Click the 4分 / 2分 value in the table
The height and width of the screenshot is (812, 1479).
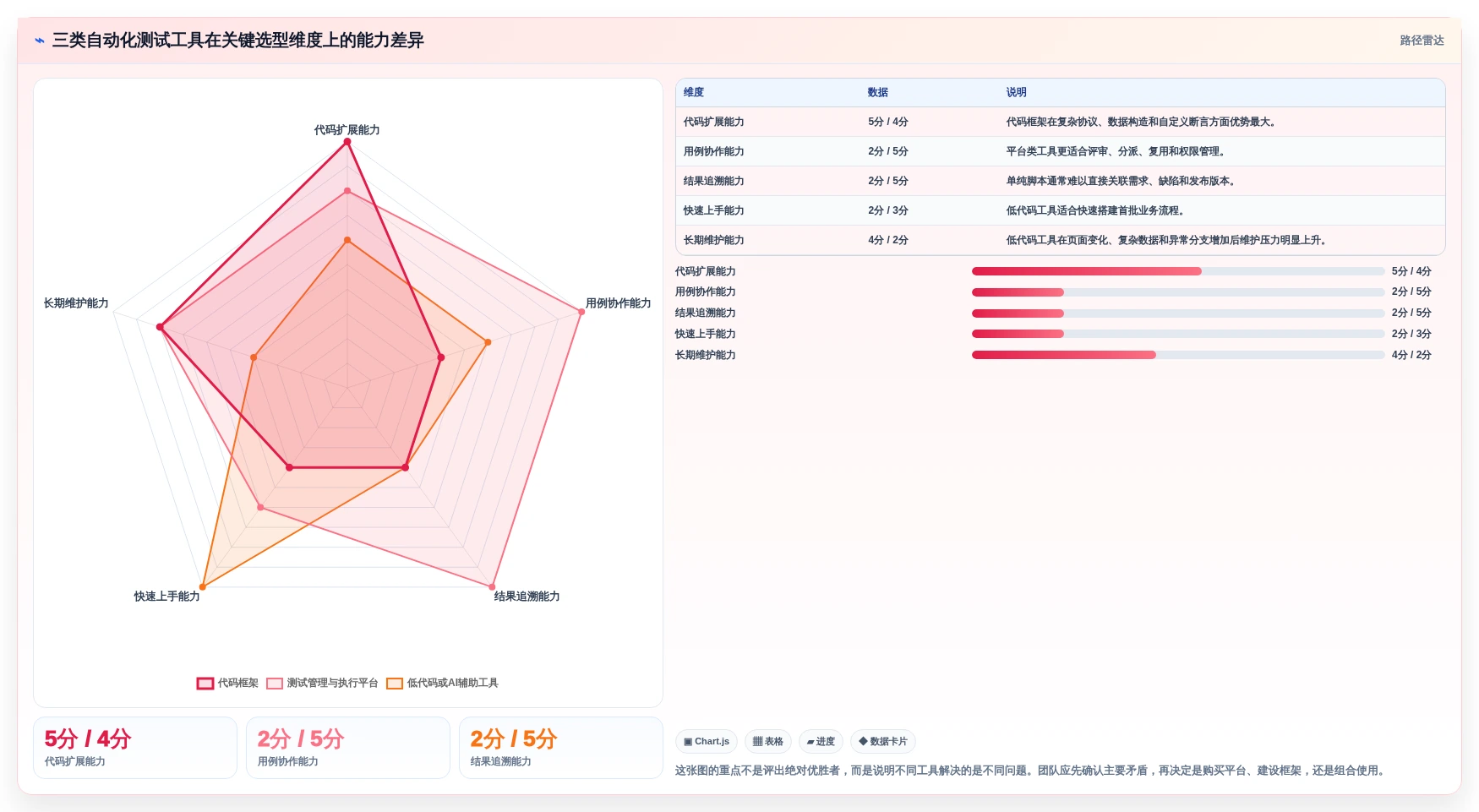click(888, 240)
